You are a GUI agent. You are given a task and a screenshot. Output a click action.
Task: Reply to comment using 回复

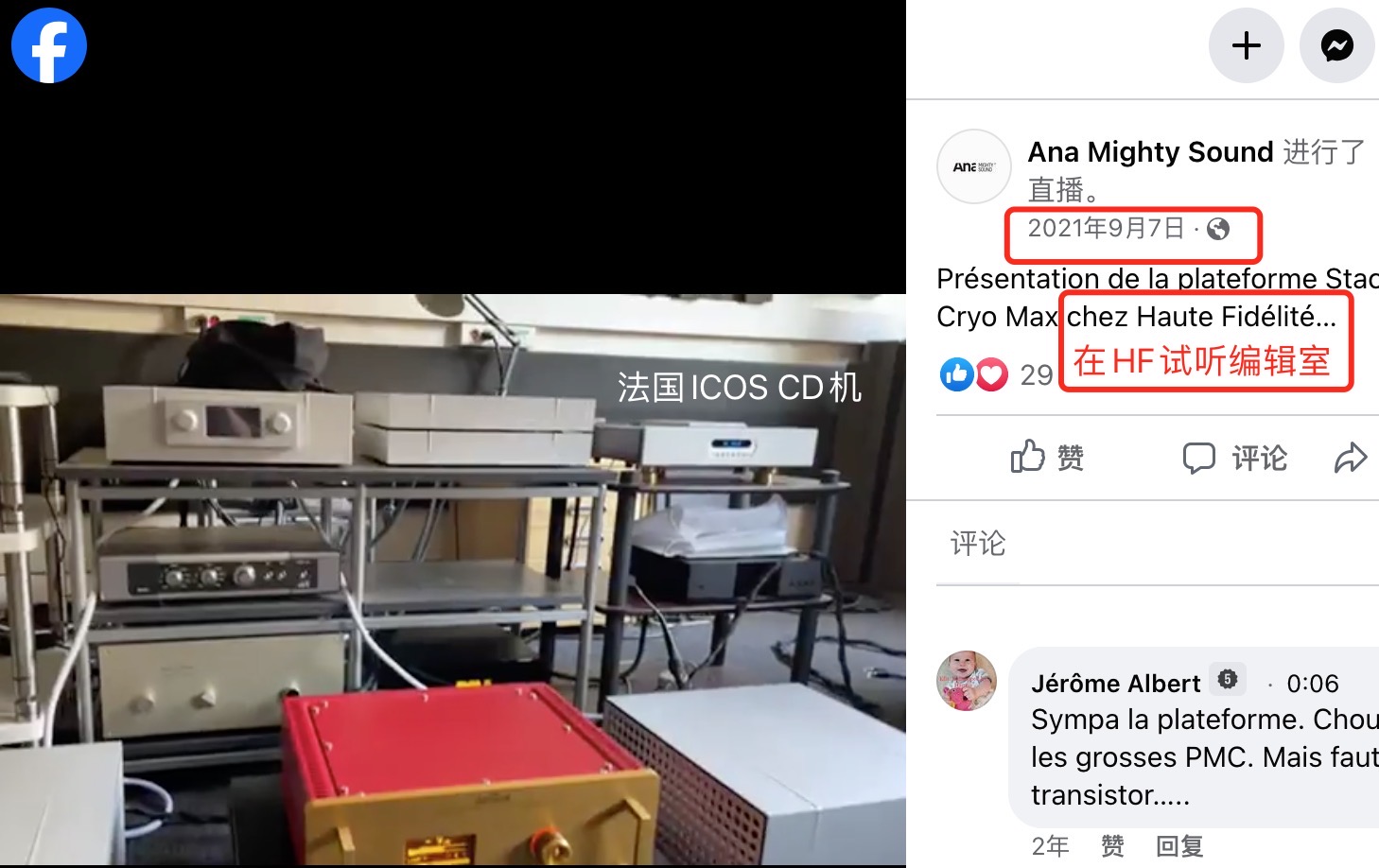click(x=1179, y=845)
